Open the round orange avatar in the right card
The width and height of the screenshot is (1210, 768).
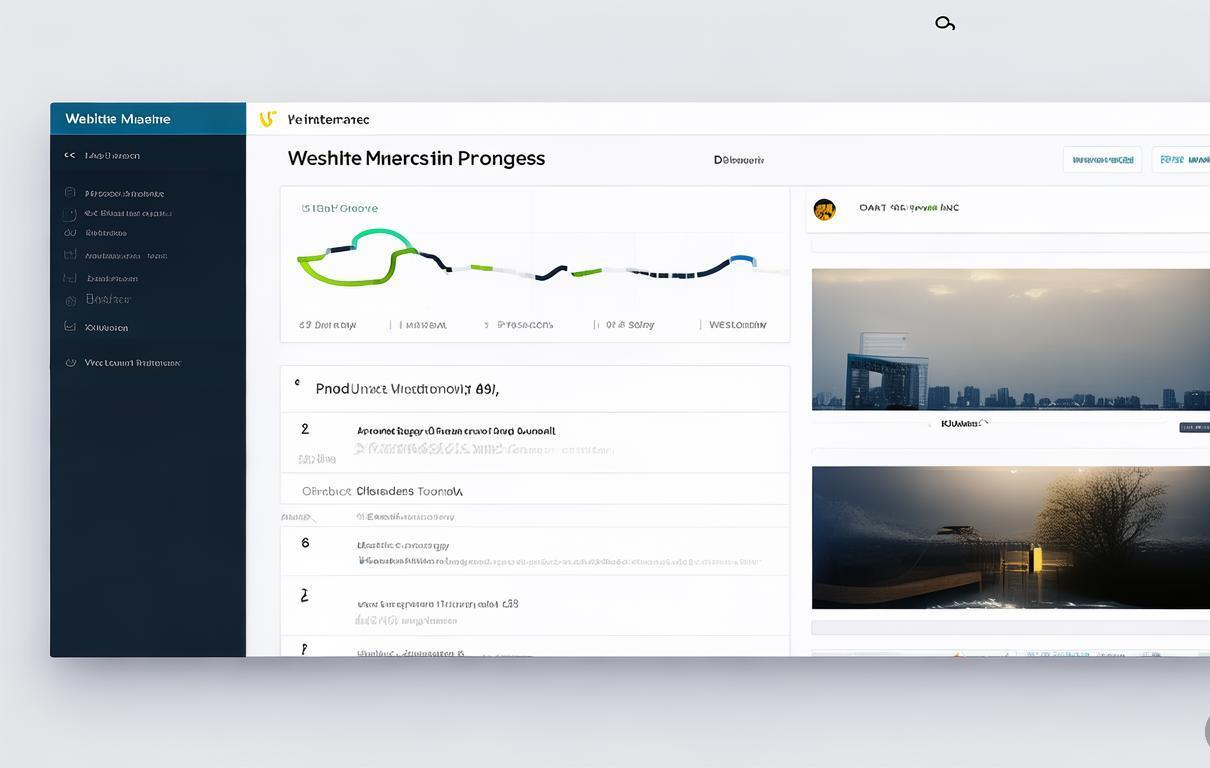pos(824,209)
